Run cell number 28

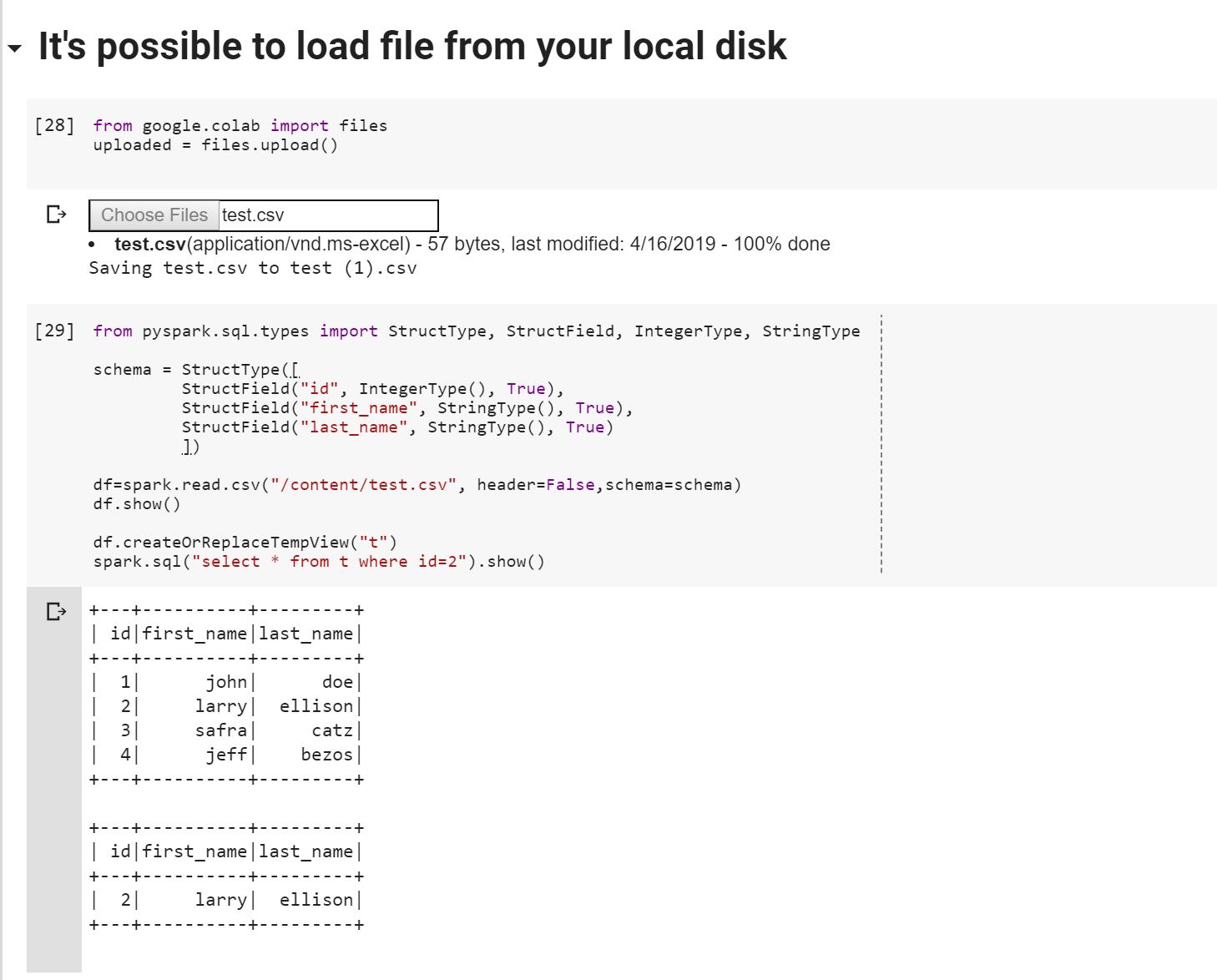coord(54,125)
